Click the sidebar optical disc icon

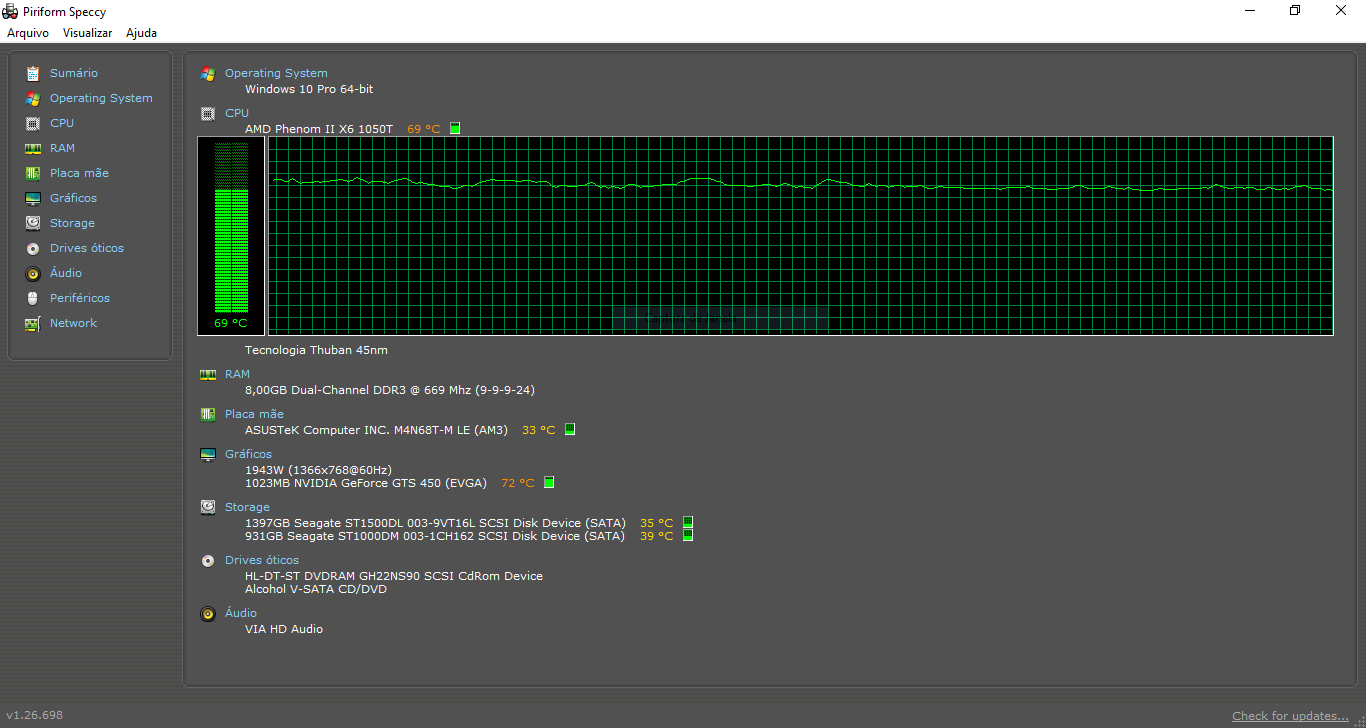click(33, 248)
